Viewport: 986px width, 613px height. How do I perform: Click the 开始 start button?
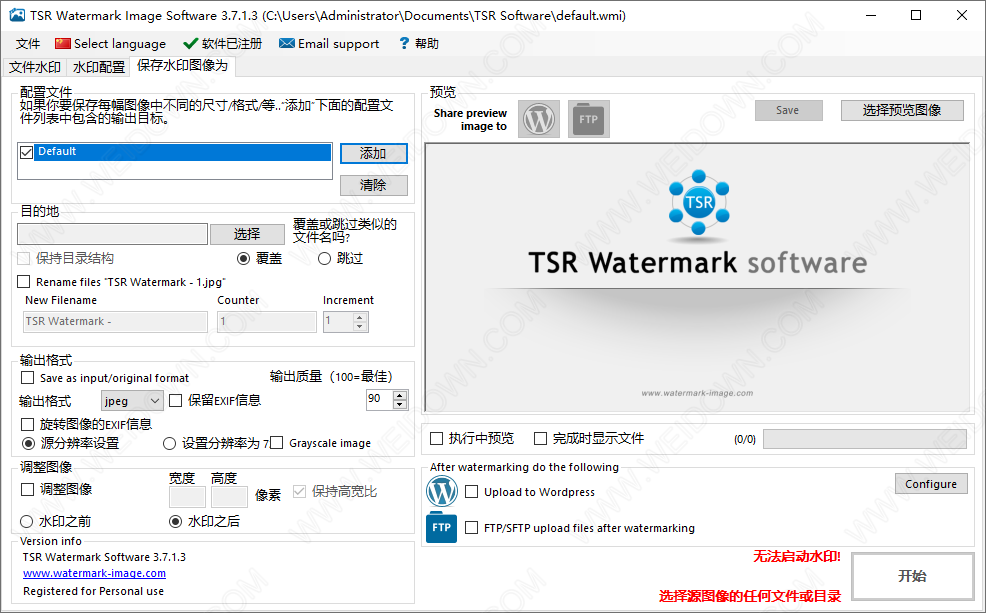click(x=912, y=576)
